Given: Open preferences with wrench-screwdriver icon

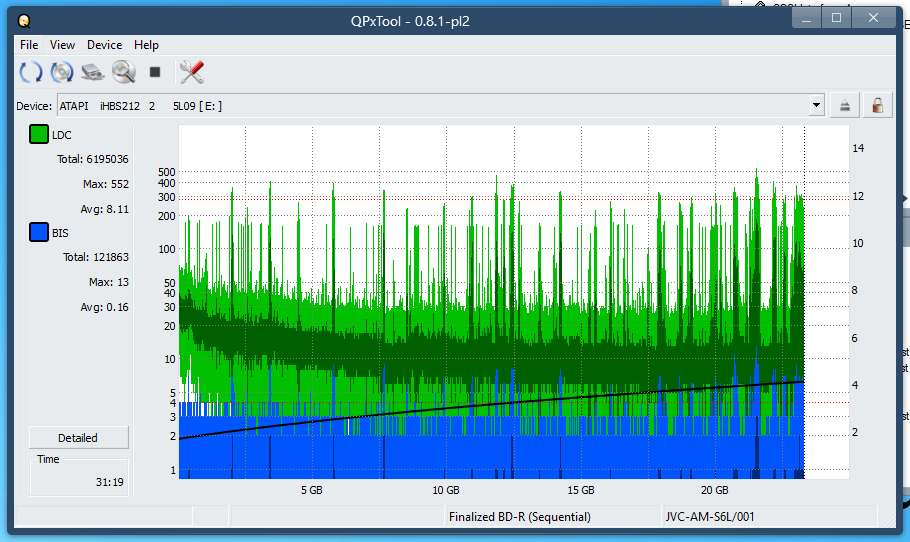Looking at the screenshot, I should (191, 72).
